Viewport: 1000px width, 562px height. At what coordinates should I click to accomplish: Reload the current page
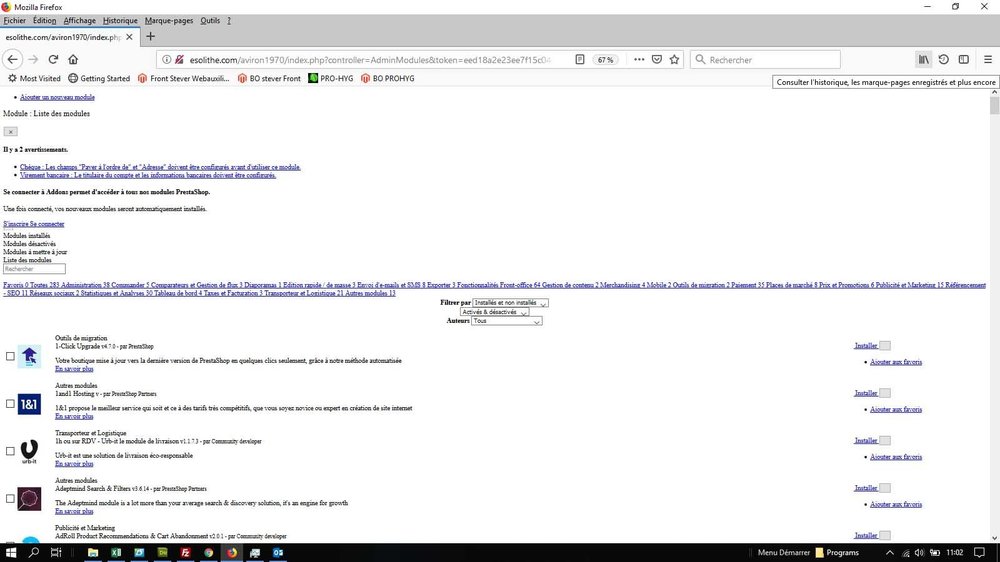[x=53, y=59]
